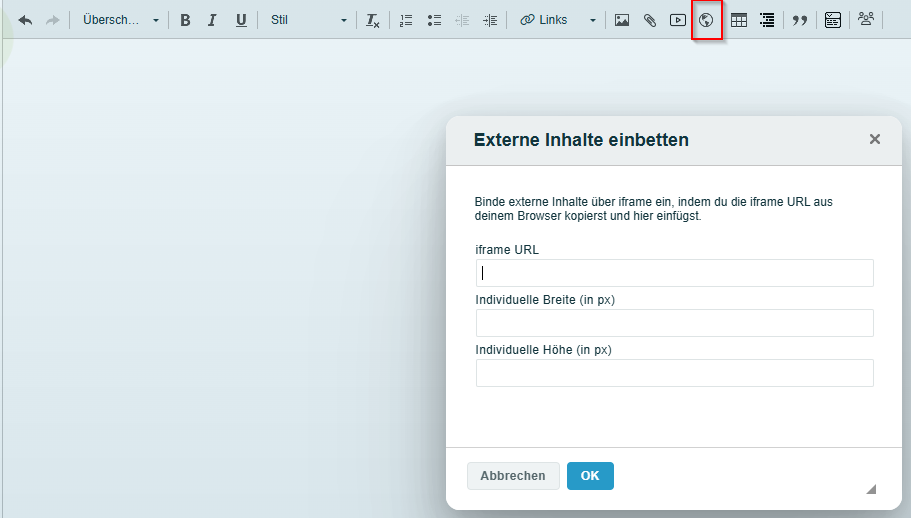Click the insert video icon

[x=677, y=20]
